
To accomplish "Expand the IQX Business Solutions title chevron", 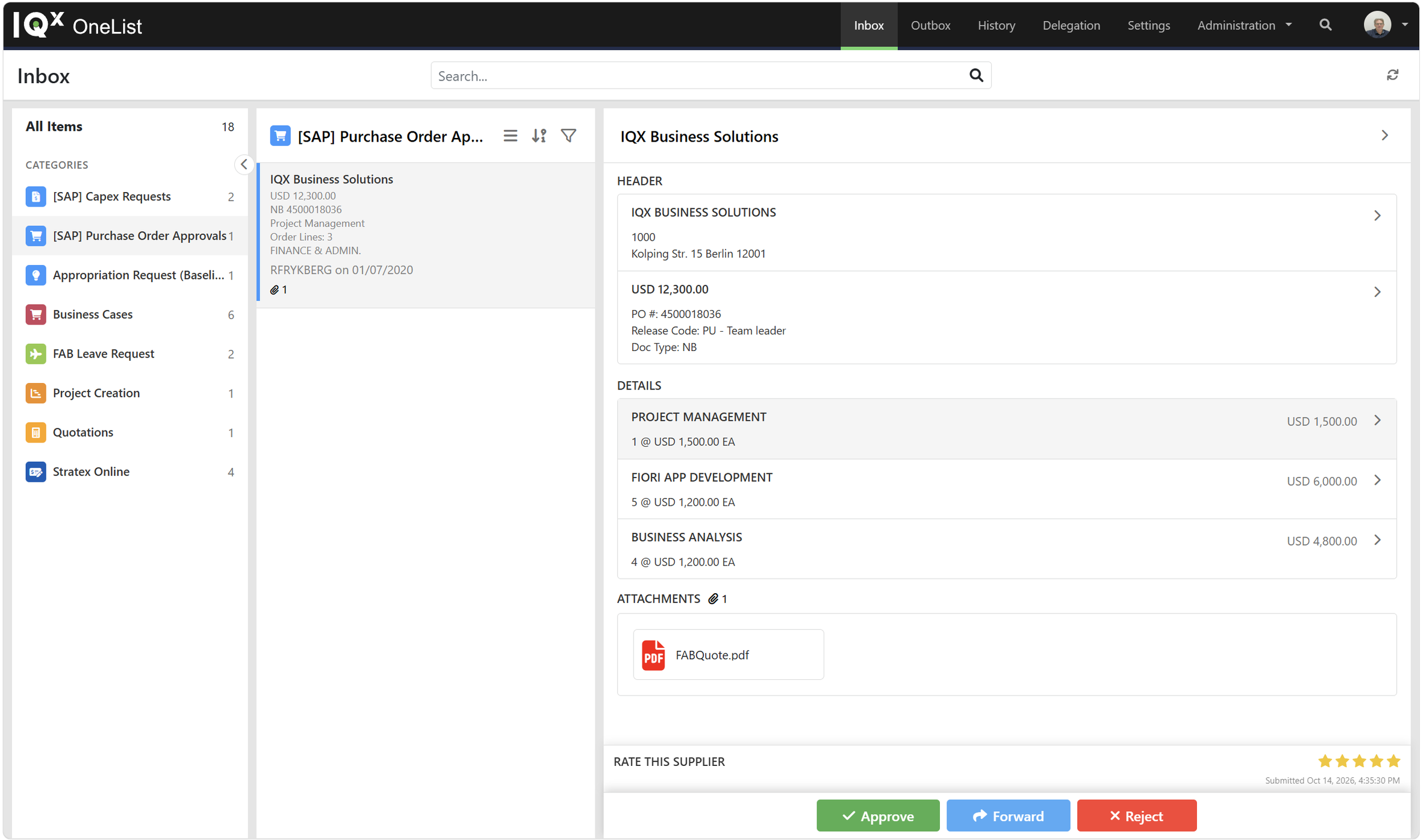I will tap(1384, 136).
